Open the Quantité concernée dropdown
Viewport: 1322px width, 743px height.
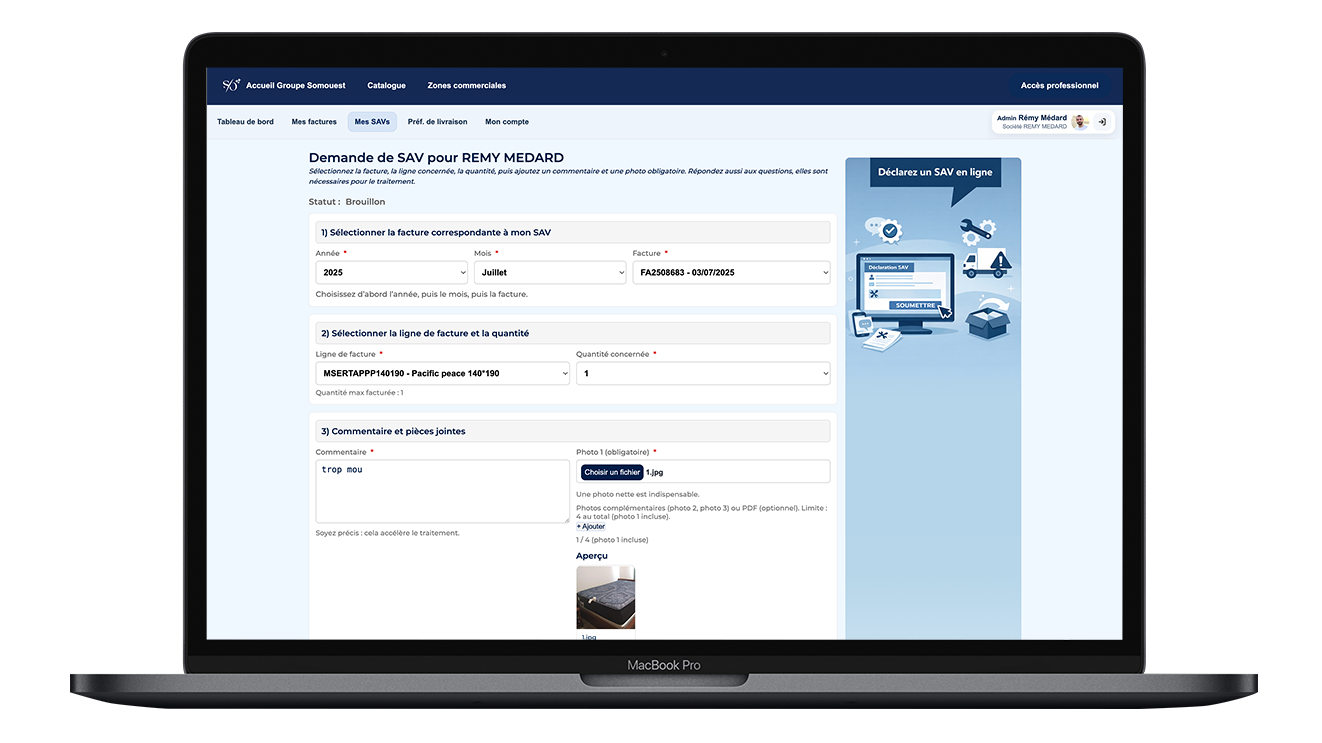pos(703,374)
